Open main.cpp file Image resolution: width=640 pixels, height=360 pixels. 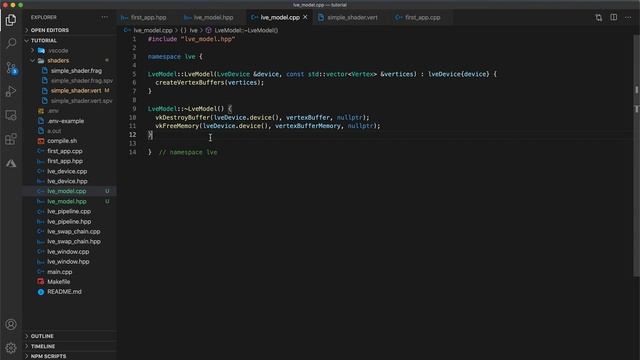point(60,271)
